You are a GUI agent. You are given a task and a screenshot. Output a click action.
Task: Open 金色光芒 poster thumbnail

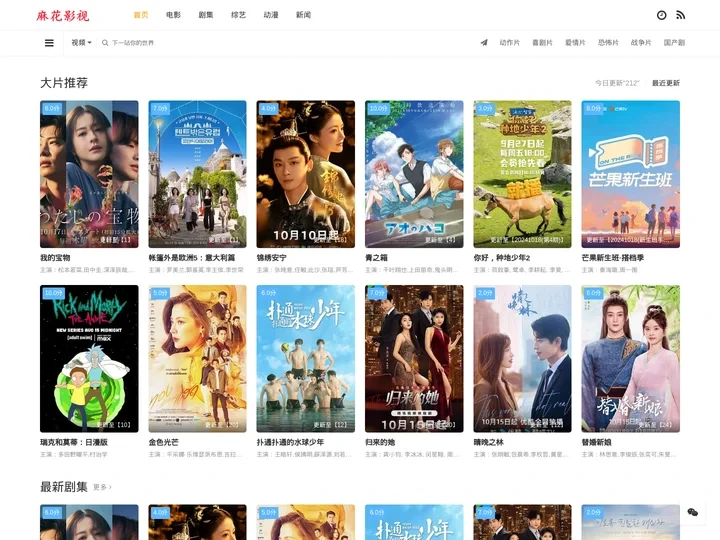[x=197, y=359]
